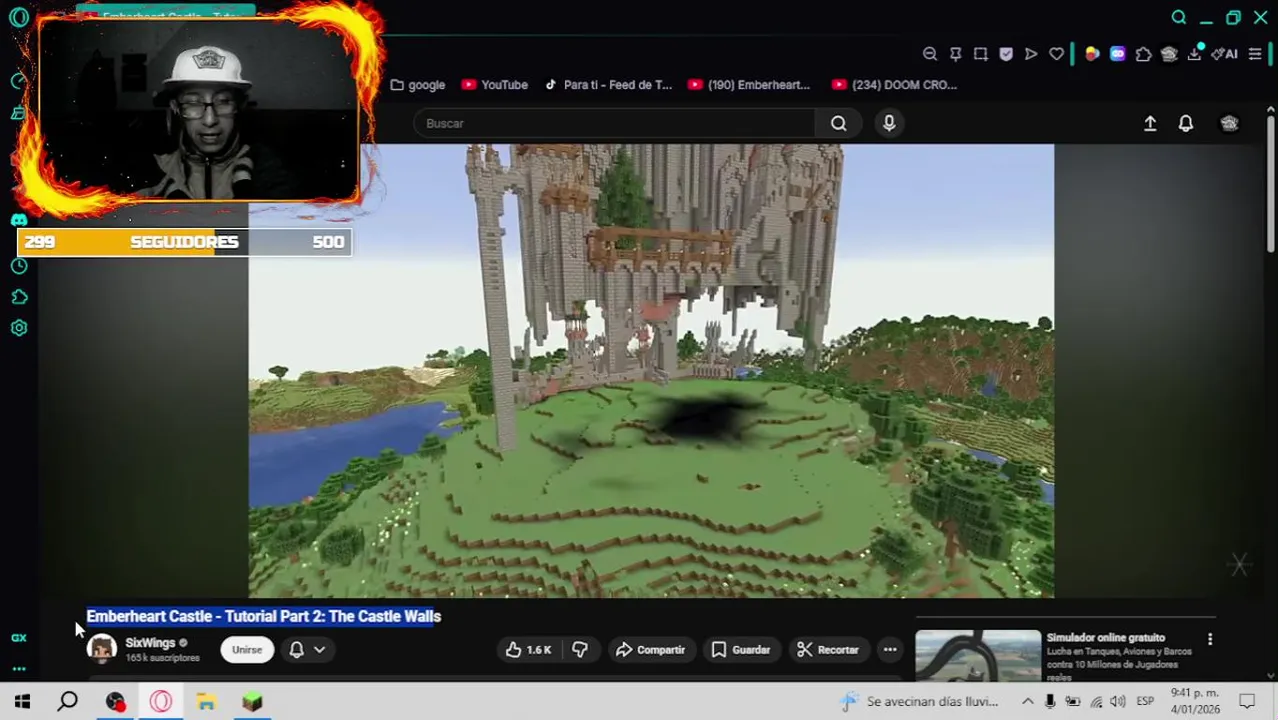
Task: Open (190) Emberheart... bookmark
Action: click(x=749, y=85)
